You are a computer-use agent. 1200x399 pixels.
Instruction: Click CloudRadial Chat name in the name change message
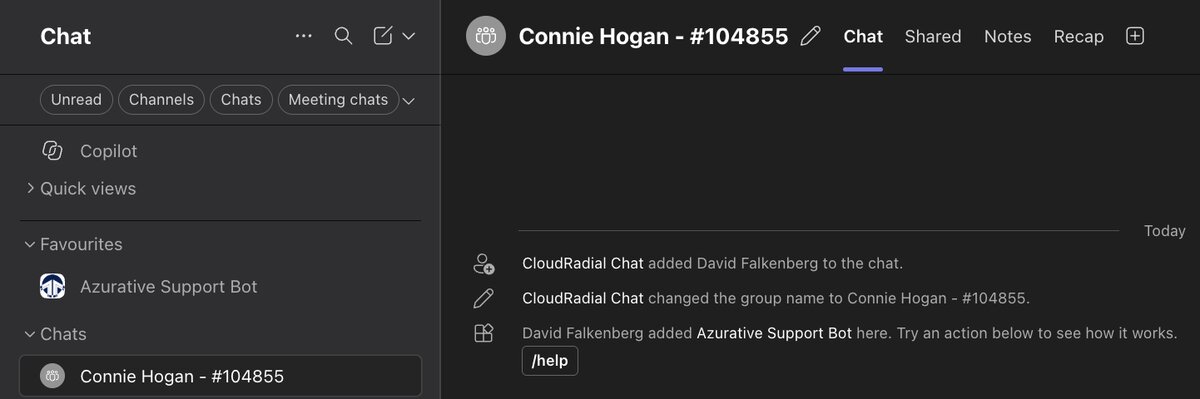pos(583,298)
